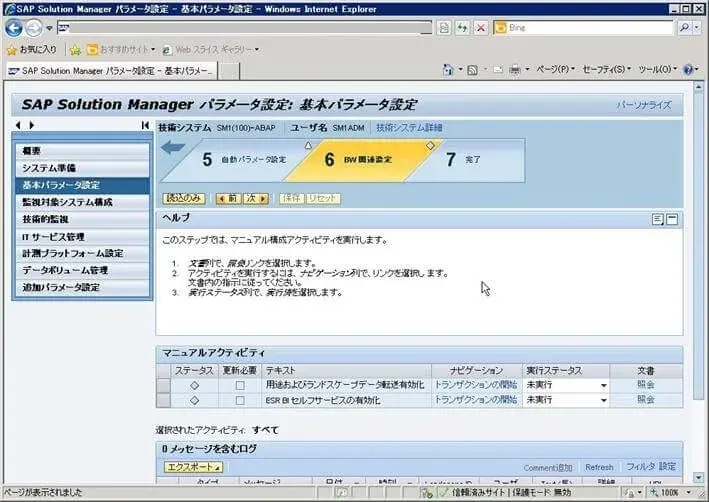Select 追加パラメータ設定 in sidebar
This screenshot has height=502, width=709.
82,288
